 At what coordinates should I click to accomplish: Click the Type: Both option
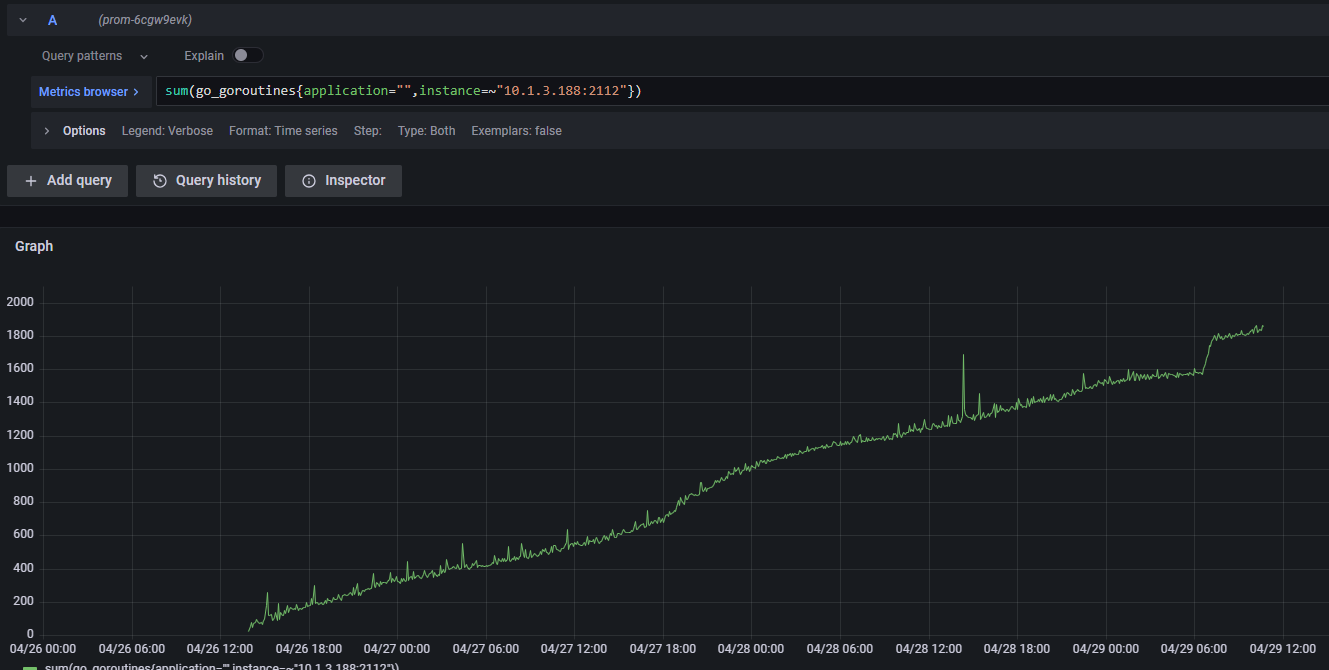click(x=426, y=131)
